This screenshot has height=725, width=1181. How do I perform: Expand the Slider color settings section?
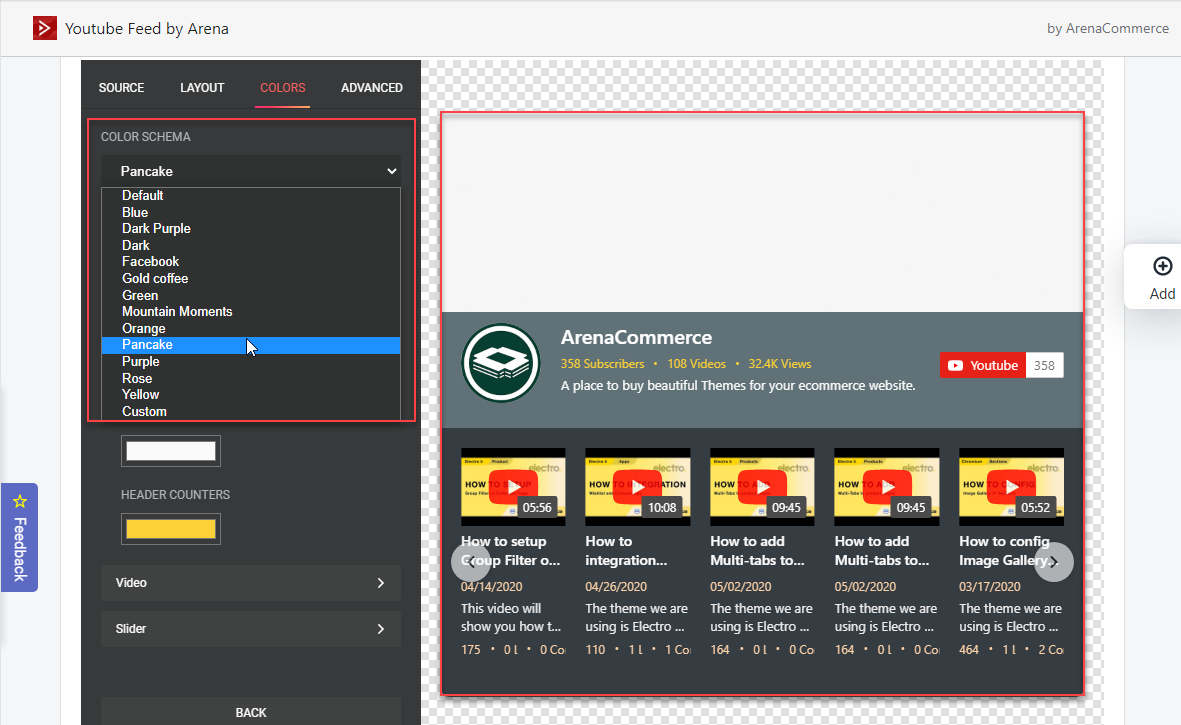pos(251,629)
